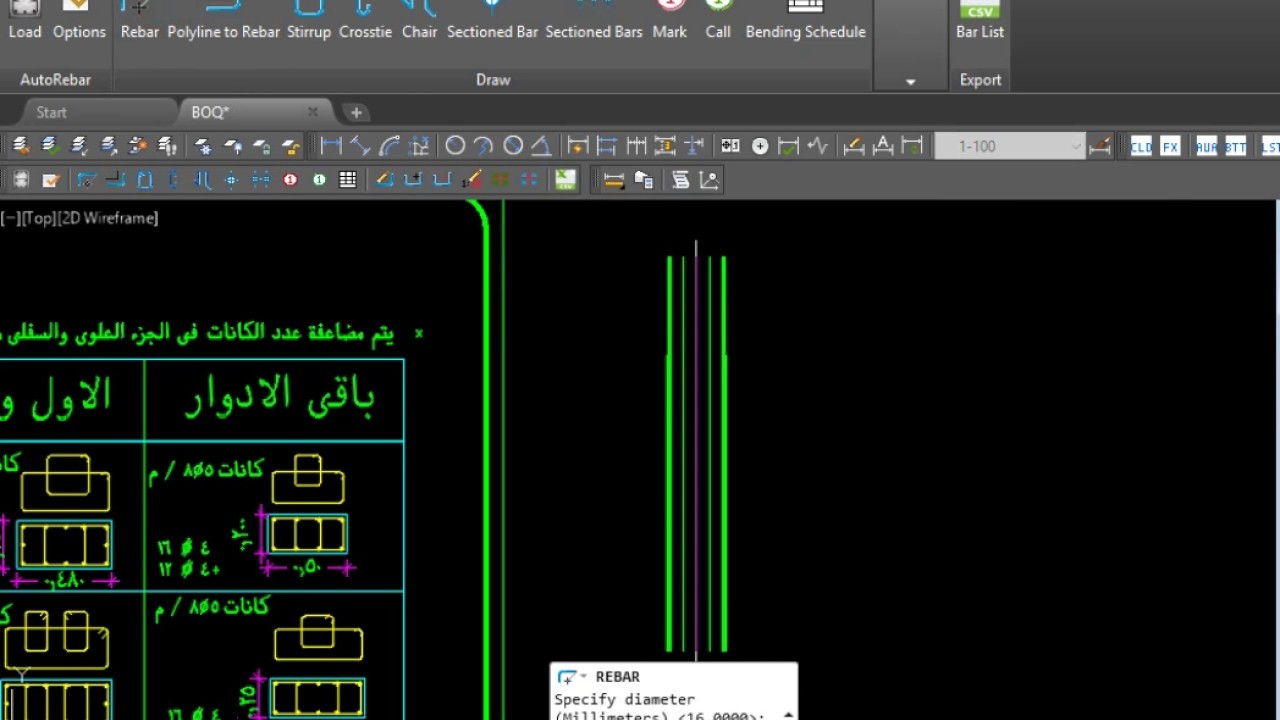Select the Arc Length dimension tool

[x=390, y=146]
